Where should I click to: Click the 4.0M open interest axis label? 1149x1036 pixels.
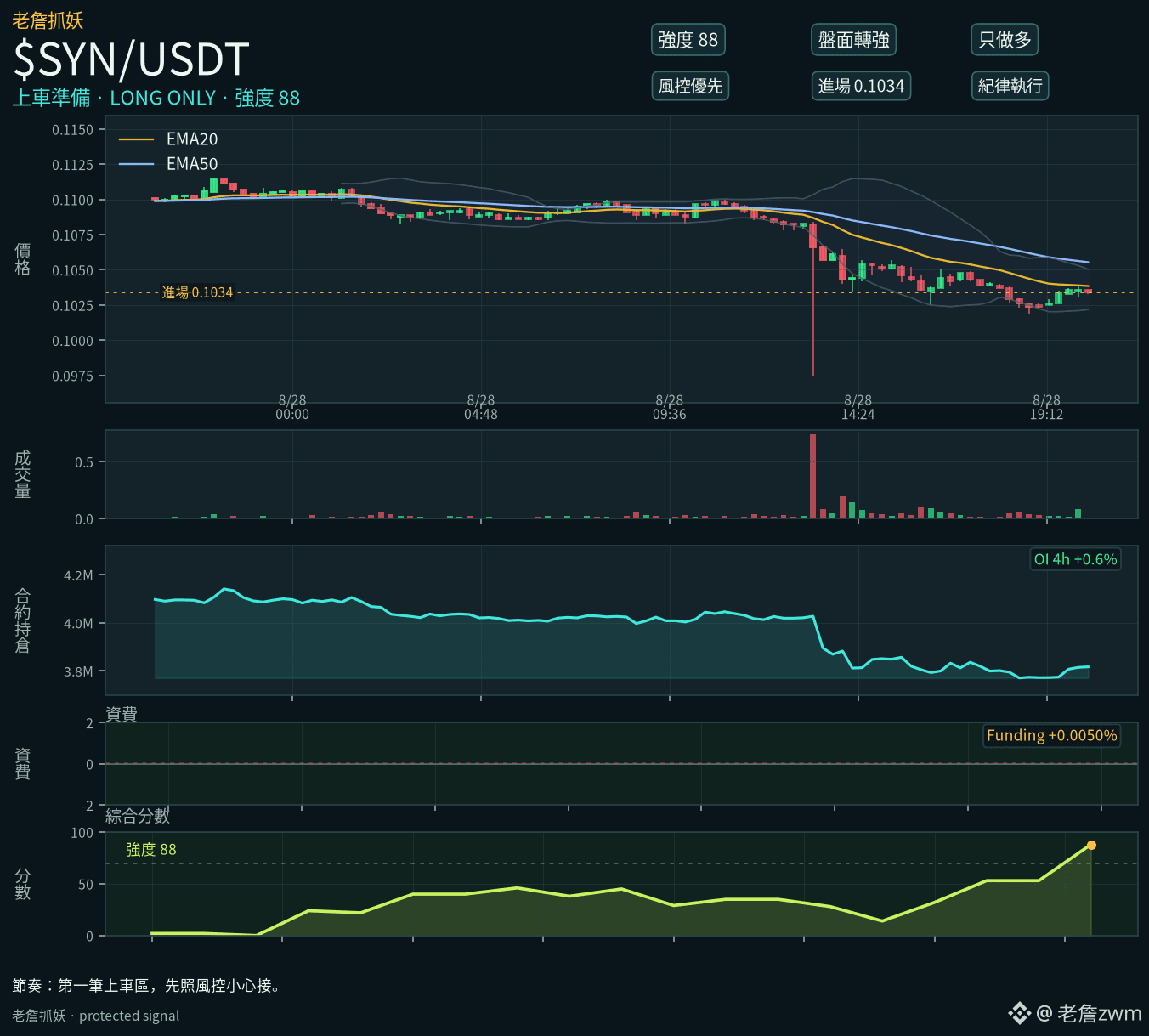click(78, 624)
